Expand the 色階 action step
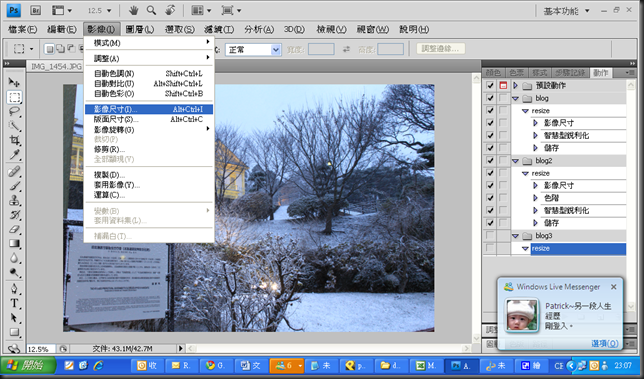 pyautogui.click(x=535, y=198)
